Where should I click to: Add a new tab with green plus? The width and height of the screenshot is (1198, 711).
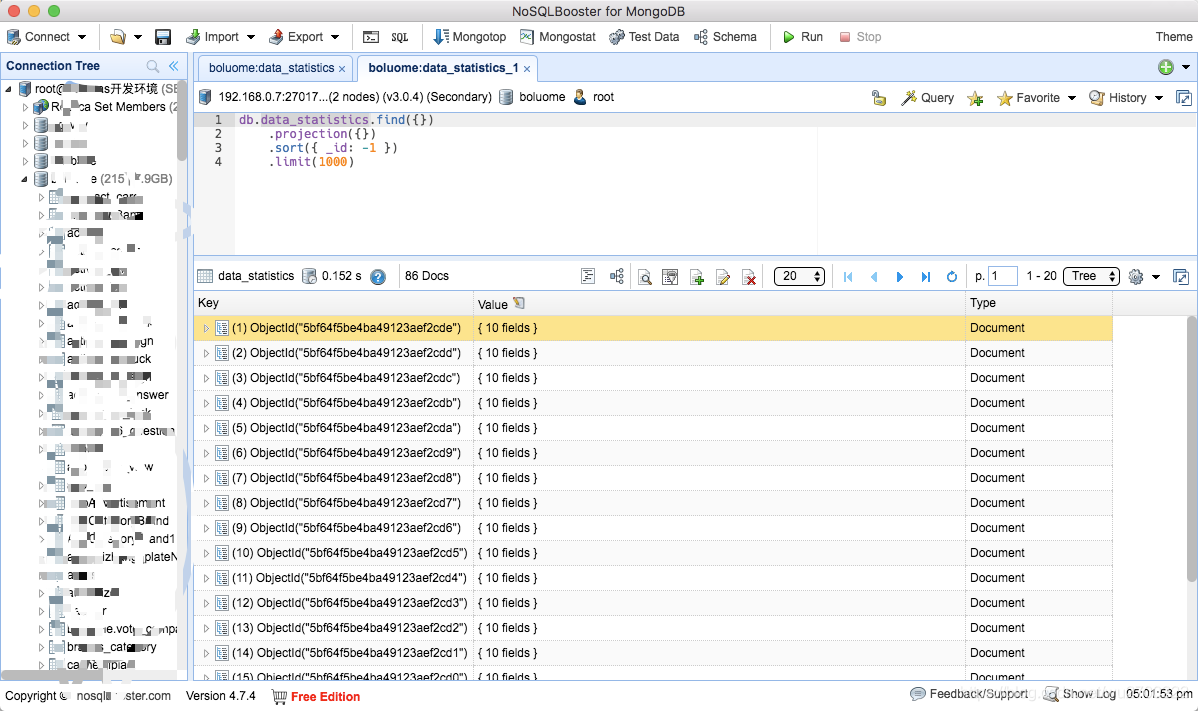(x=1166, y=67)
